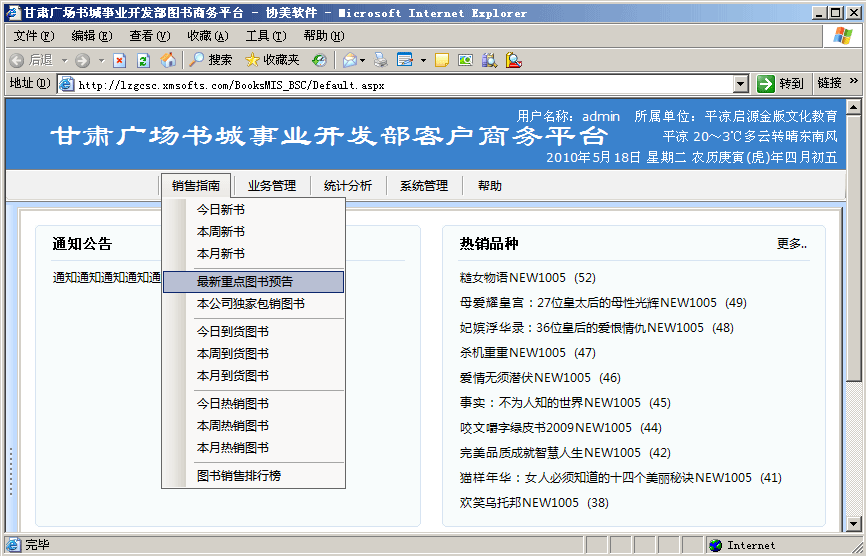
Task: Open the 业务管理 navigation menu
Action: [x=272, y=185]
